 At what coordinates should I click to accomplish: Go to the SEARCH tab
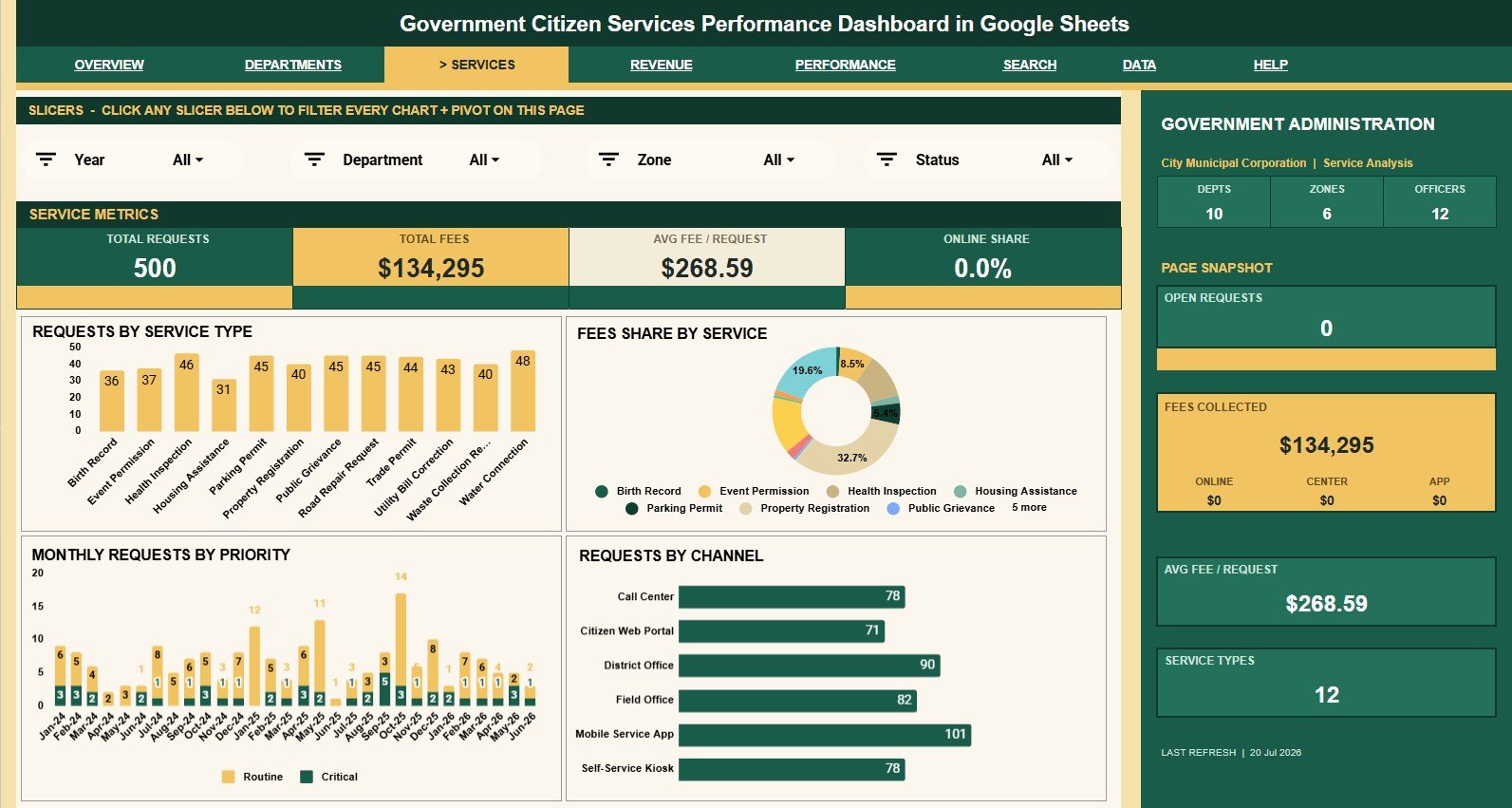[1030, 65]
